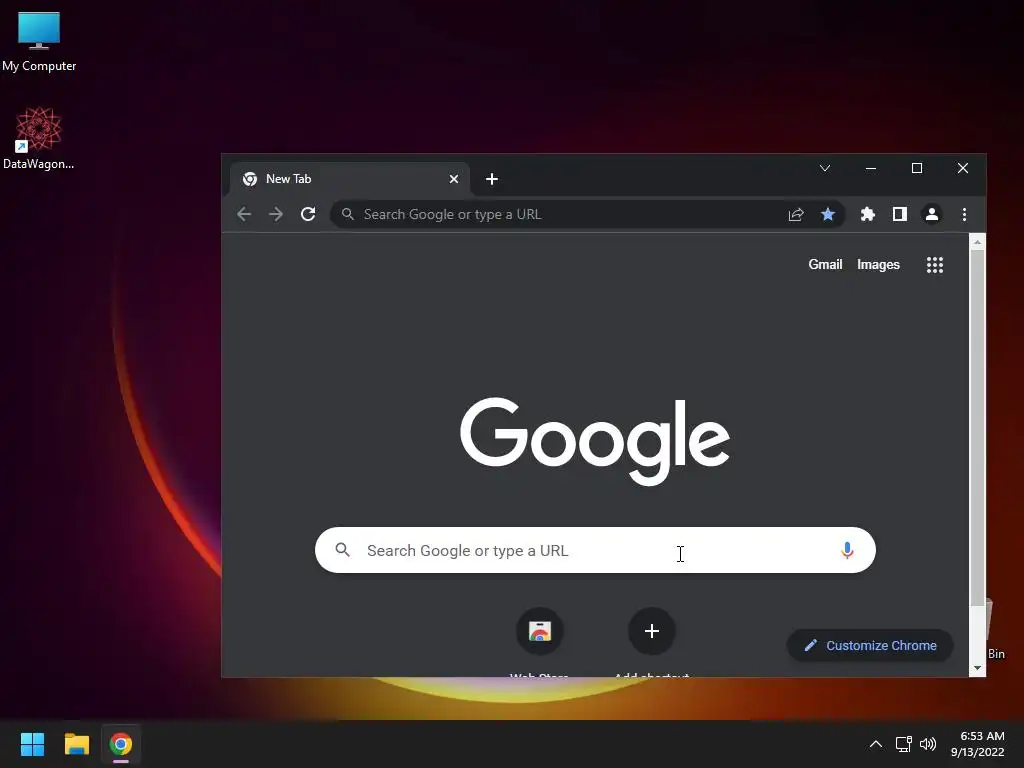This screenshot has width=1024, height=768.
Task: Open Gmail link
Action: [x=825, y=264]
